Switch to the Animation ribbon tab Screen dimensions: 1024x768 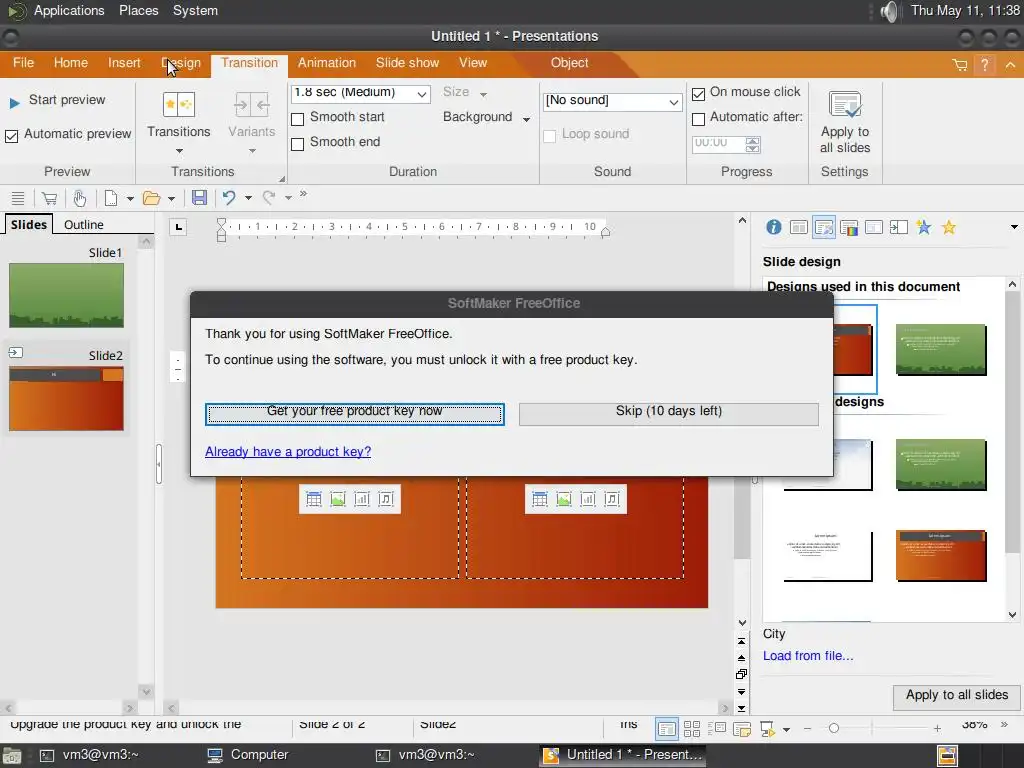pyautogui.click(x=327, y=63)
